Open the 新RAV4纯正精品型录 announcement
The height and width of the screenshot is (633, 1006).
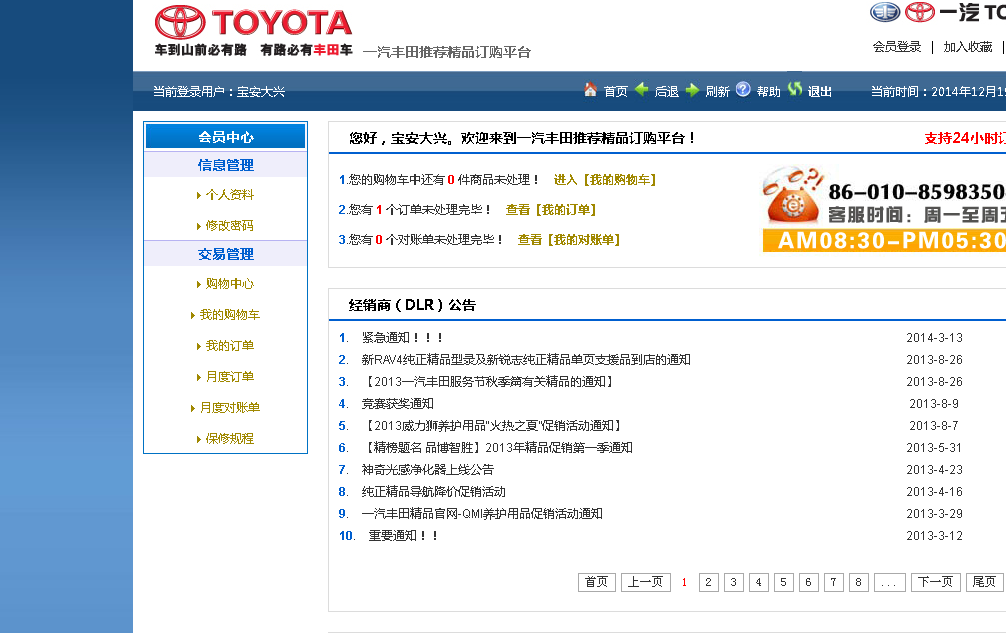(x=526, y=360)
